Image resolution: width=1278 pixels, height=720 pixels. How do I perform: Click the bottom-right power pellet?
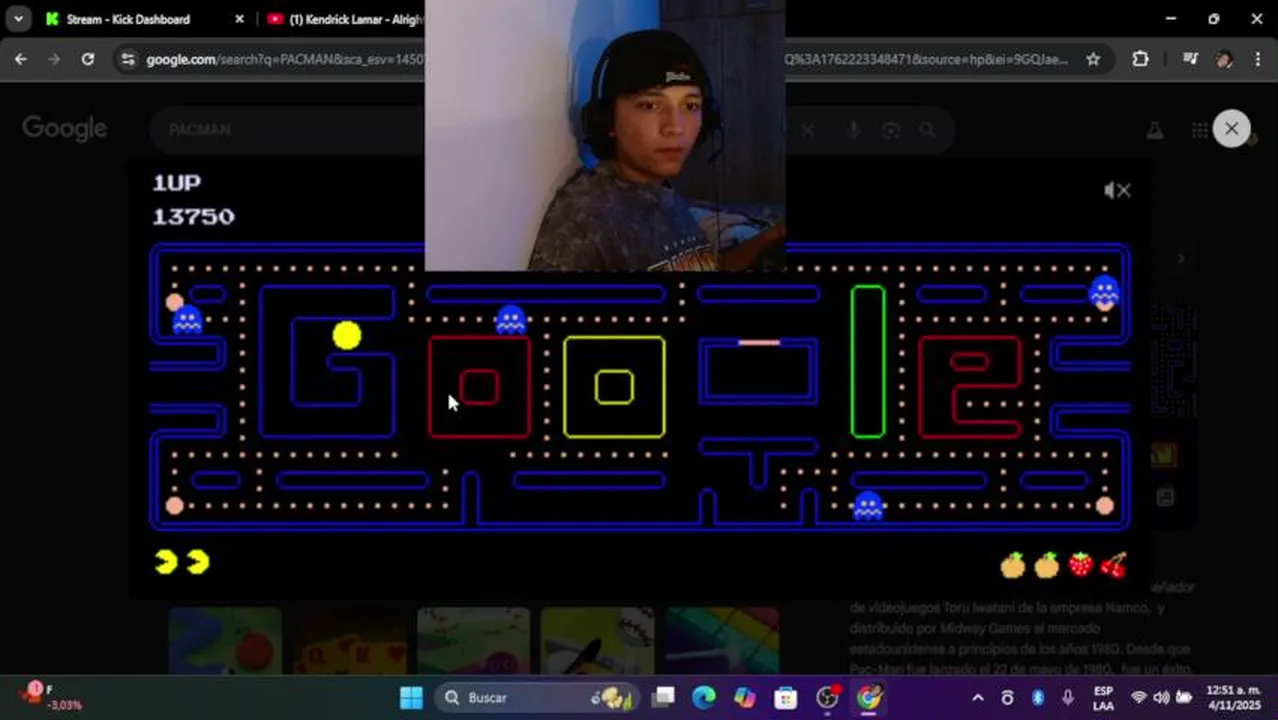pos(1105,506)
